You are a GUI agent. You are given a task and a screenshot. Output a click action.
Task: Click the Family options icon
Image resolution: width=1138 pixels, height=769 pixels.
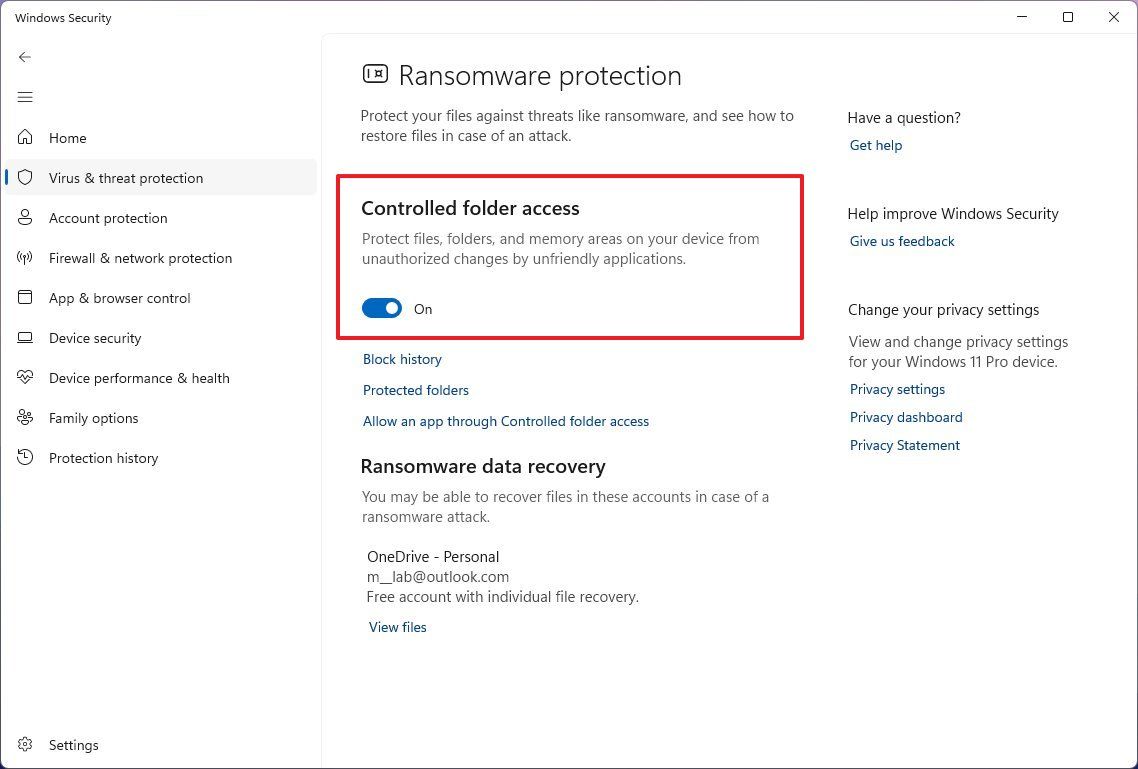click(25, 418)
